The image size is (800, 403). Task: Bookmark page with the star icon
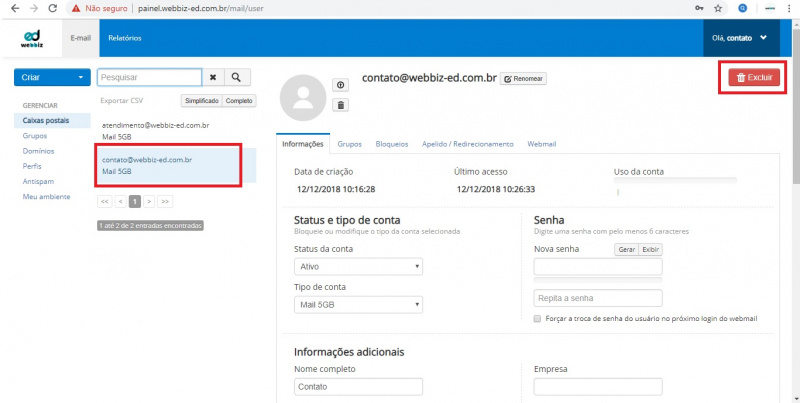click(x=718, y=8)
